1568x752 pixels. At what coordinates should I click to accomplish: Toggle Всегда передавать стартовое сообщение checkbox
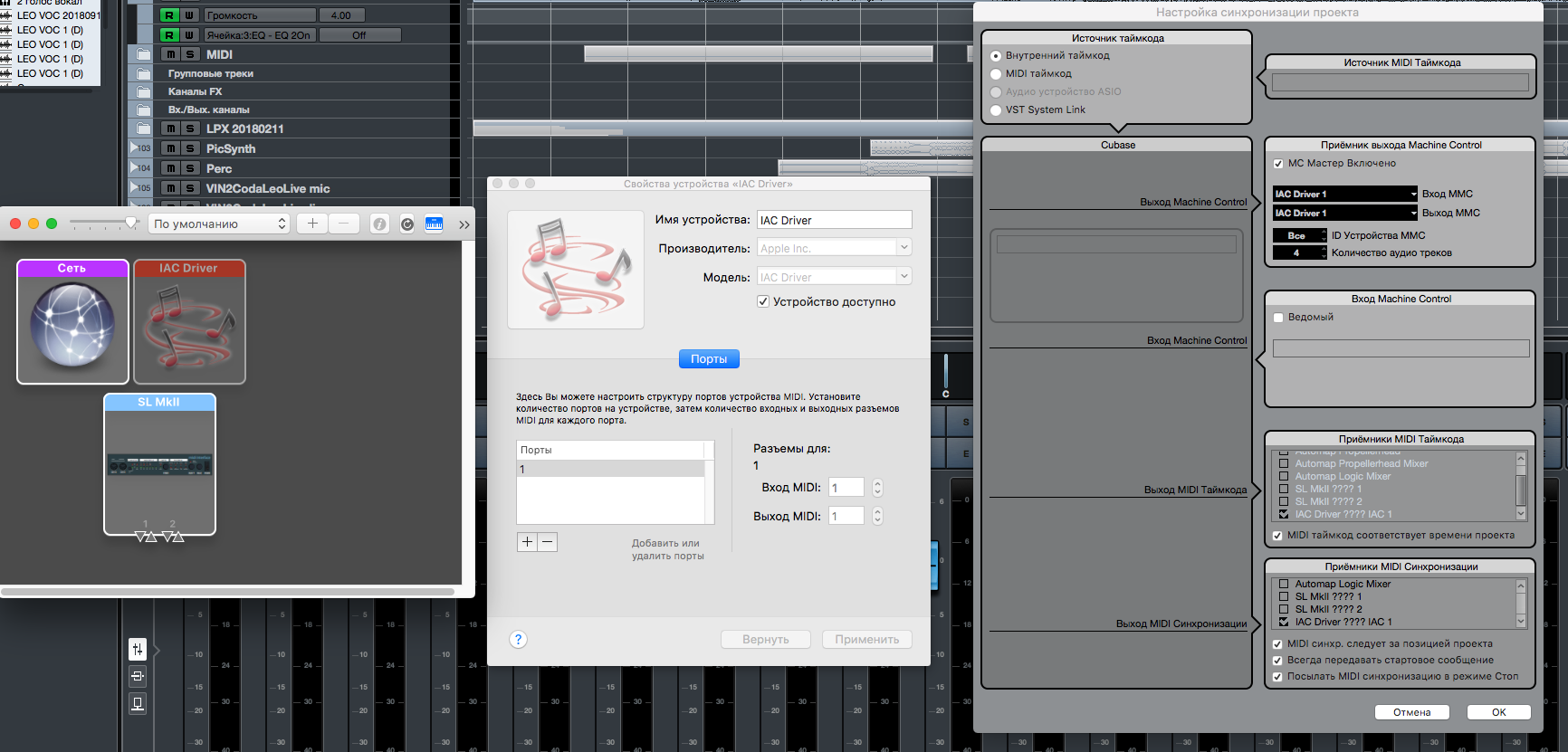tap(1277, 661)
